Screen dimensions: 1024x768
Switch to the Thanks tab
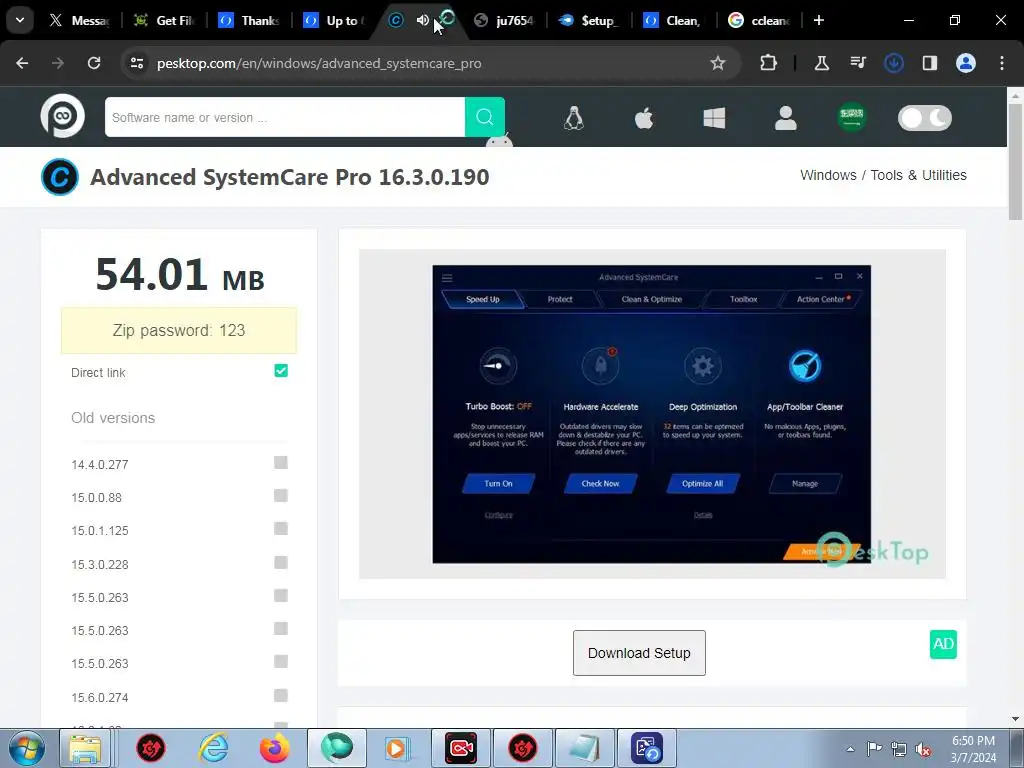click(x=250, y=20)
